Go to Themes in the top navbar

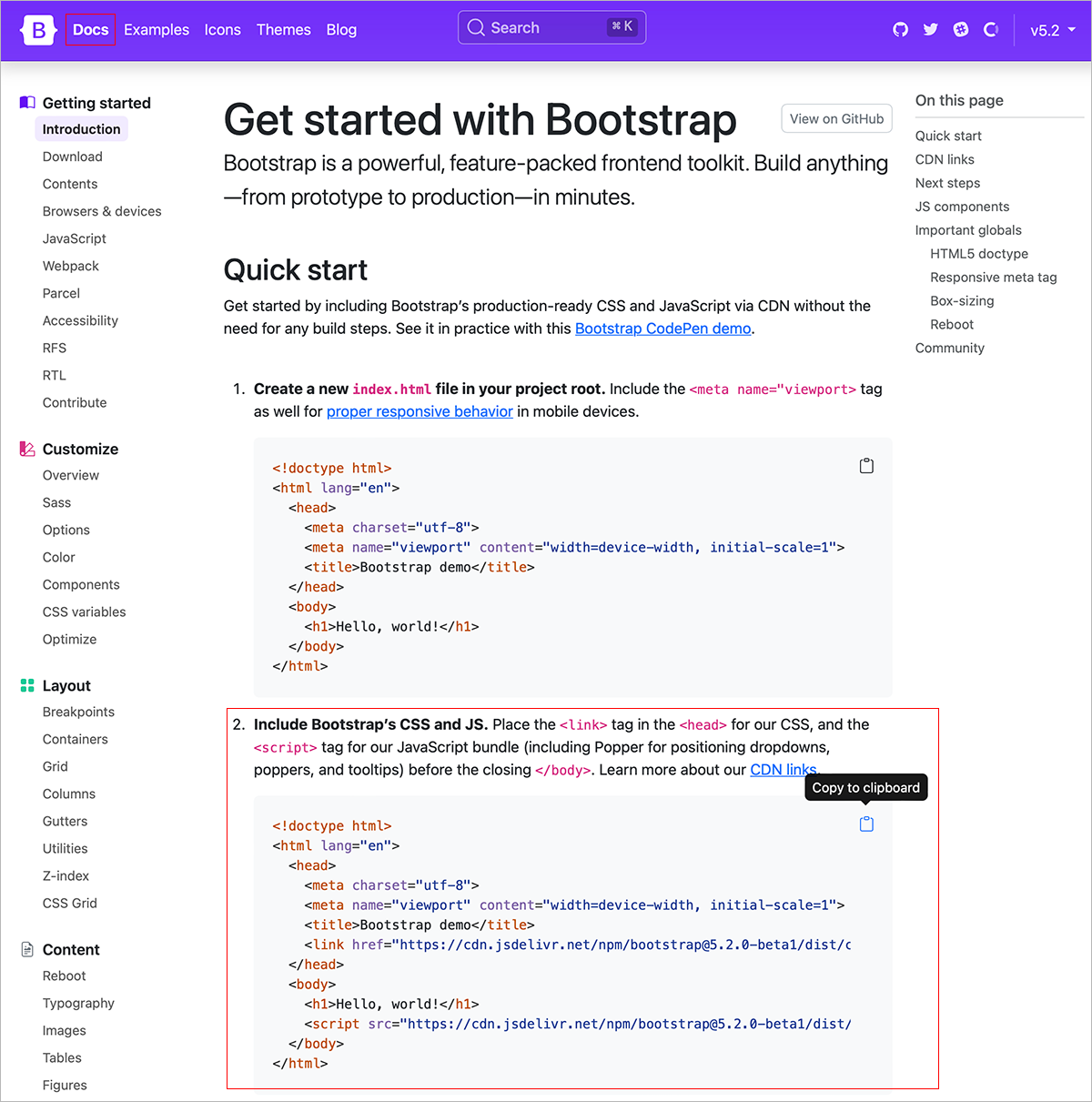(x=283, y=30)
